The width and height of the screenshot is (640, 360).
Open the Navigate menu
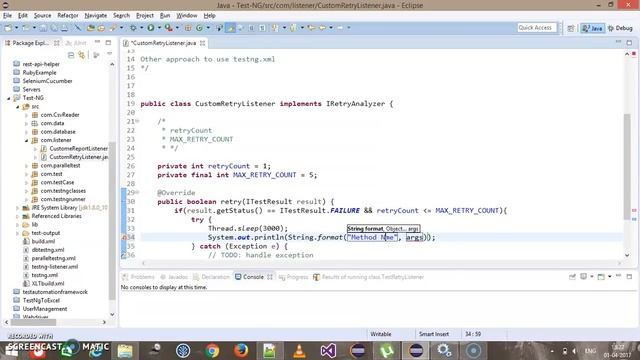click(x=96, y=16)
